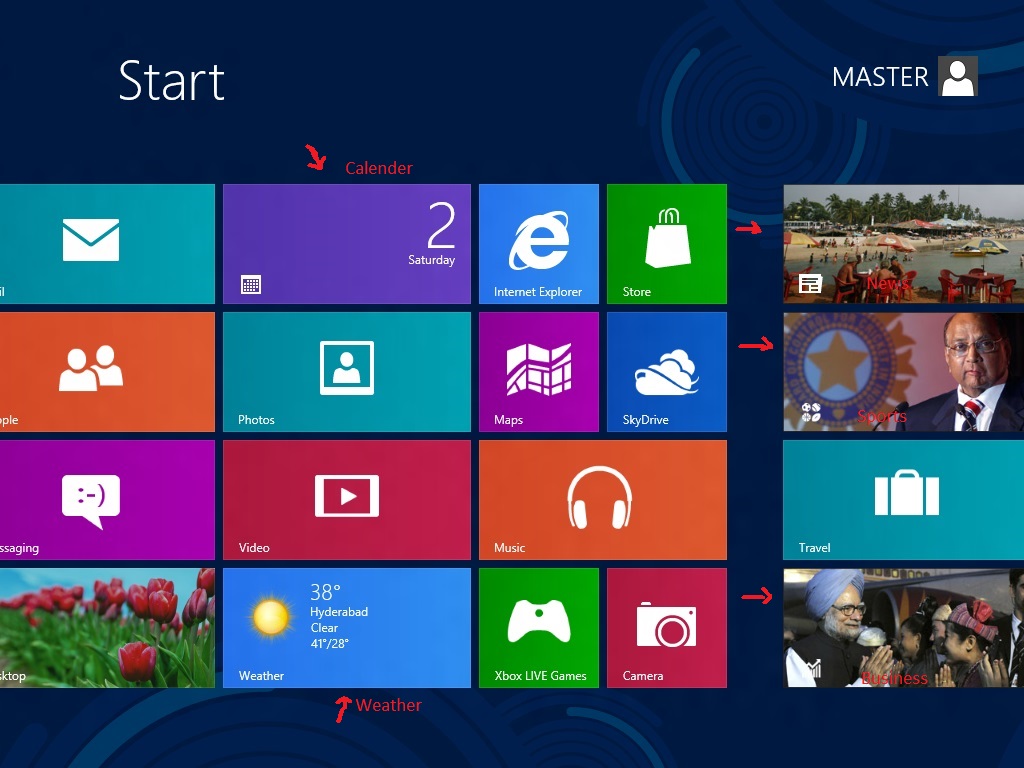Open the Music headphones tile
This screenshot has width=1024, height=768.
coord(603,500)
